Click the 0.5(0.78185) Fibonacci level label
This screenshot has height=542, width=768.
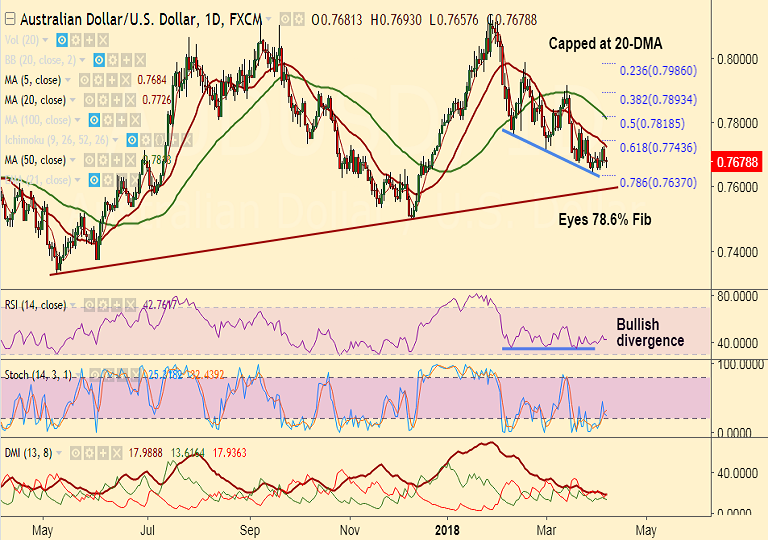pyautogui.click(x=652, y=123)
